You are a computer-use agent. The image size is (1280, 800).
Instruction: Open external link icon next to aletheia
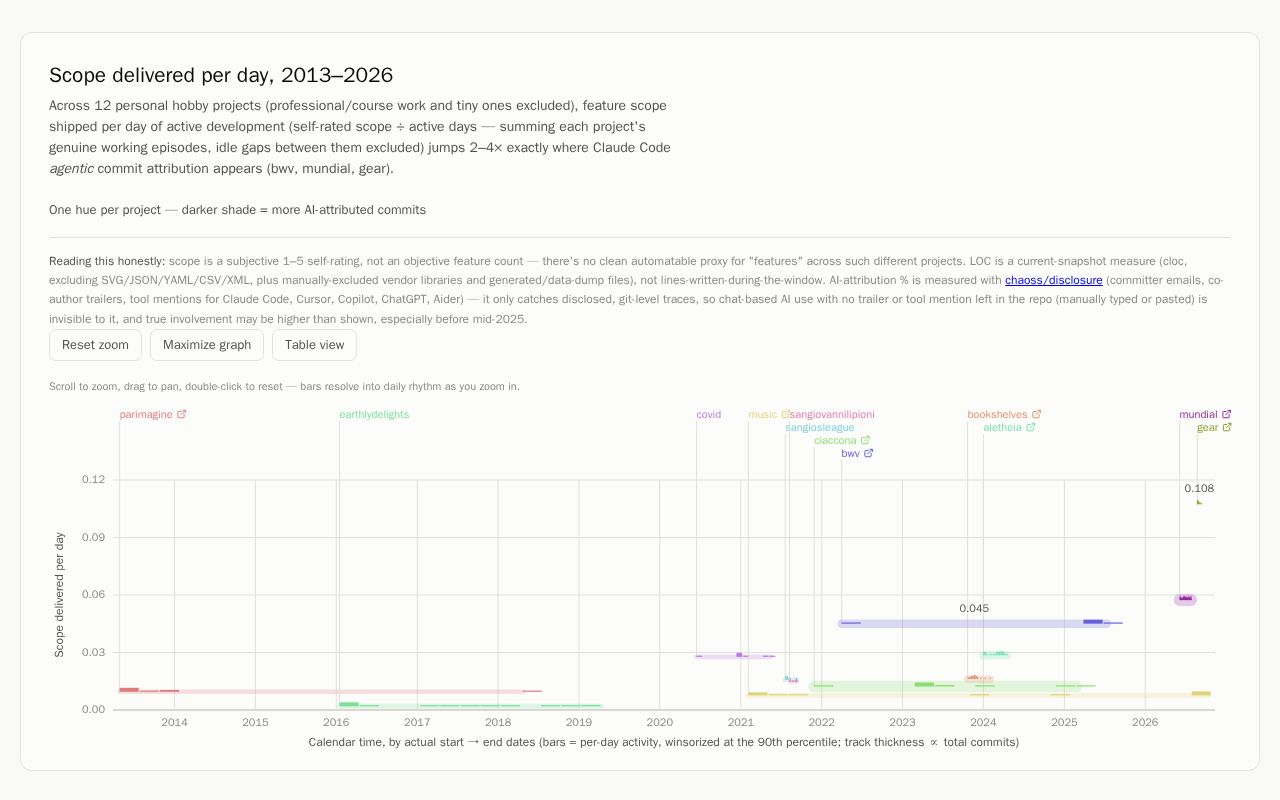coord(1030,427)
